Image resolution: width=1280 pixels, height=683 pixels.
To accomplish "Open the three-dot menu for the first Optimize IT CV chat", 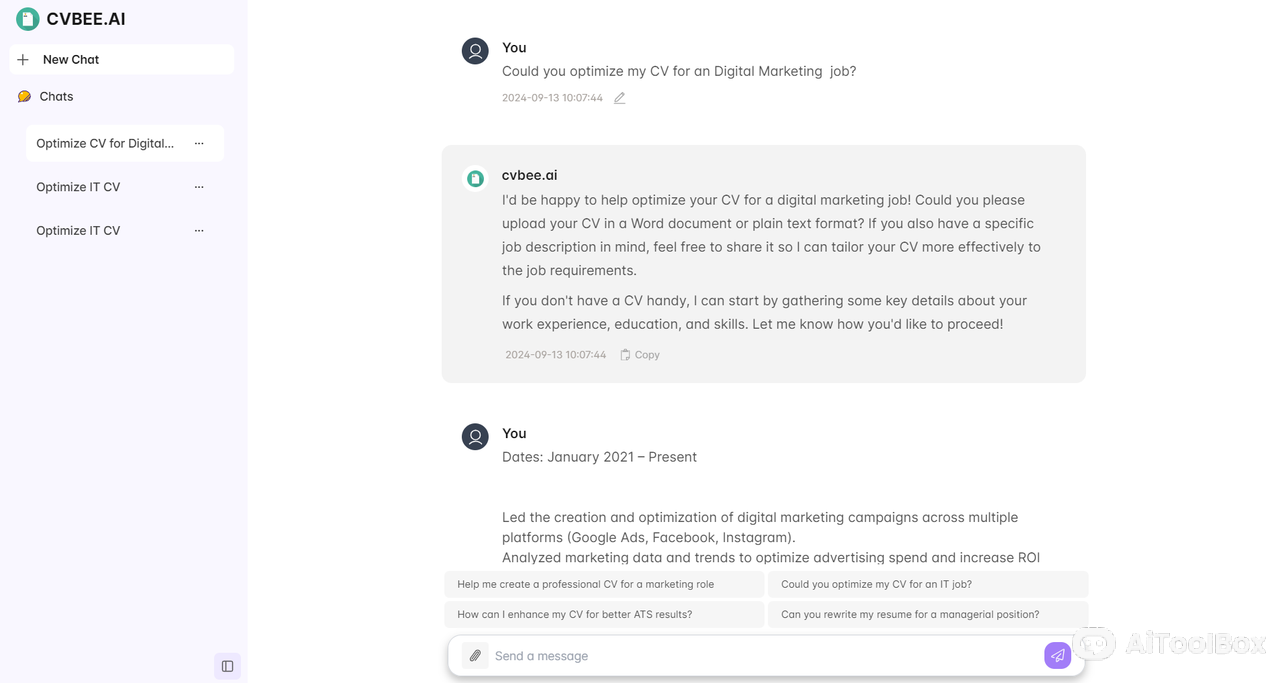I will tap(199, 187).
